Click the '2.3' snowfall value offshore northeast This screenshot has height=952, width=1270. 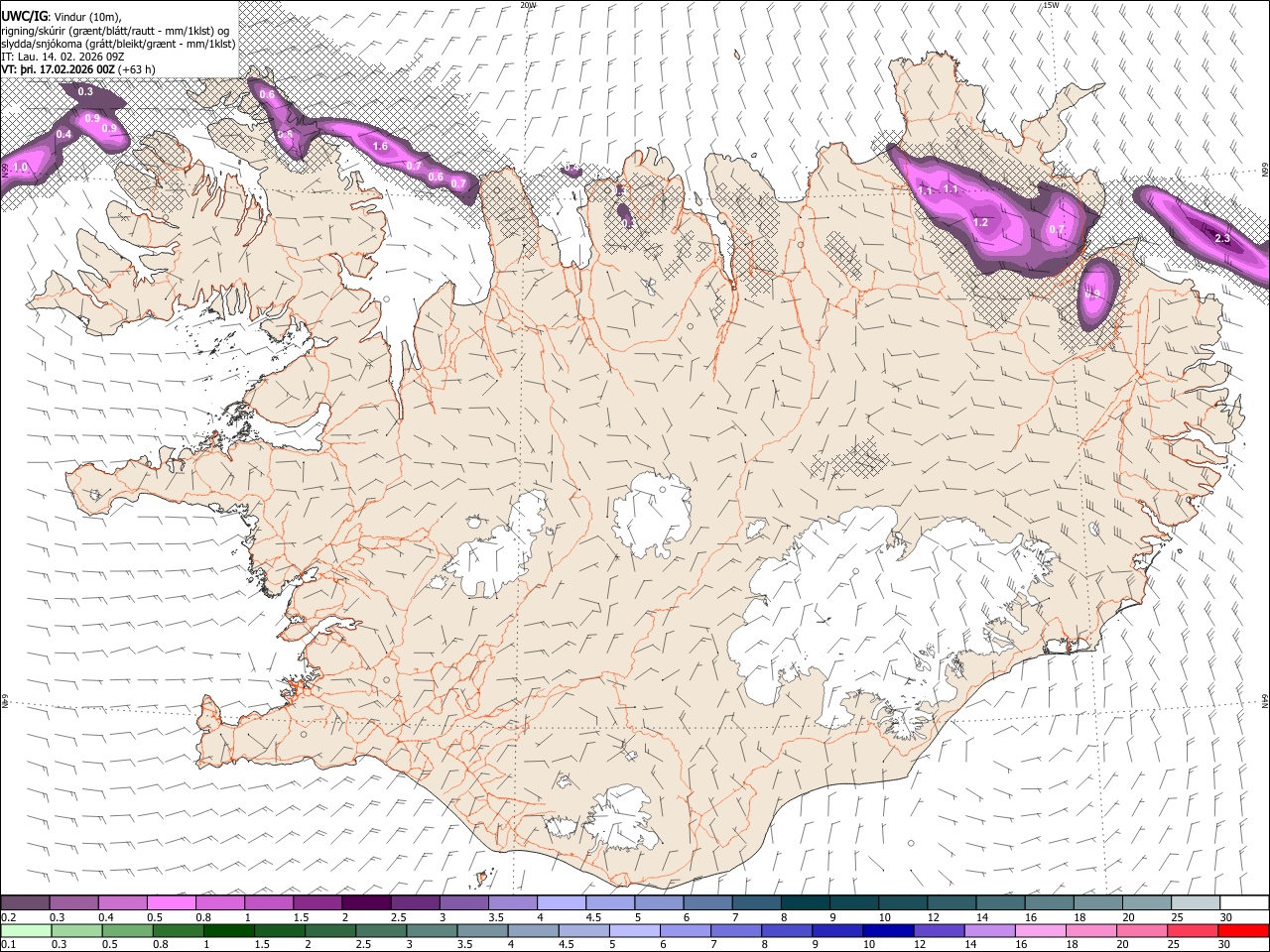click(1221, 238)
